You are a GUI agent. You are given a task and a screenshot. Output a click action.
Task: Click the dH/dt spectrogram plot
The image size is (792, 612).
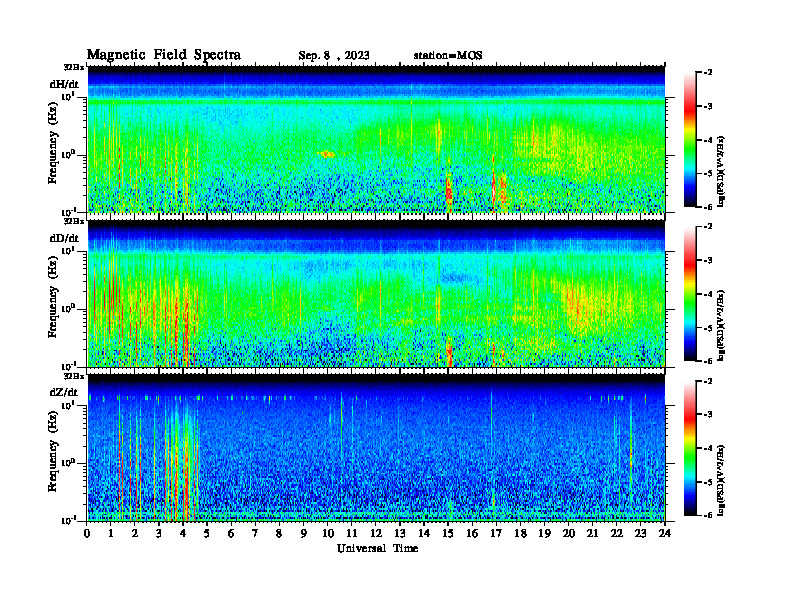point(376,139)
